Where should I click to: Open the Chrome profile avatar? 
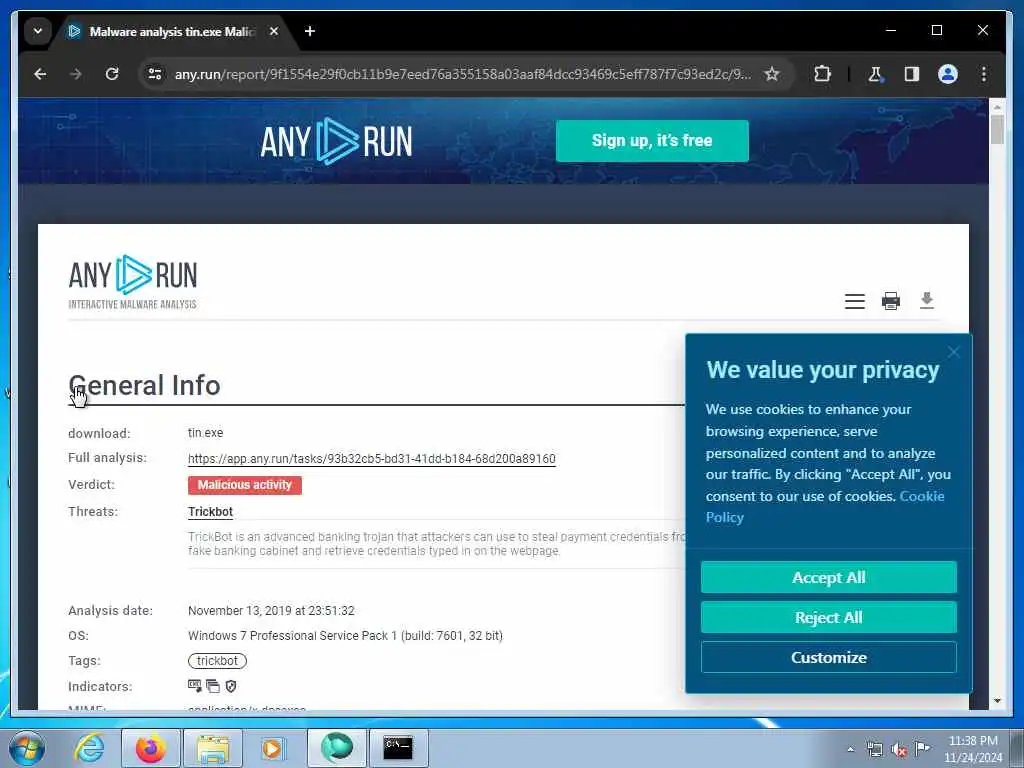948,74
